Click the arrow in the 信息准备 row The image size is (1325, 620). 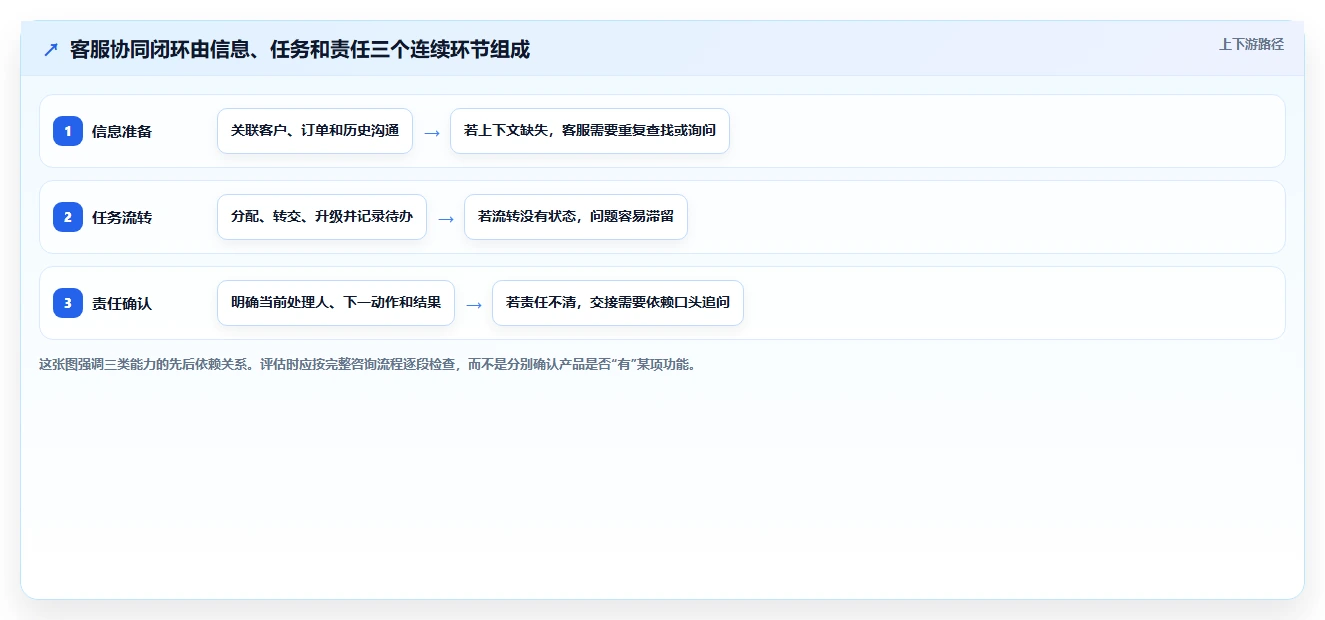pos(432,132)
